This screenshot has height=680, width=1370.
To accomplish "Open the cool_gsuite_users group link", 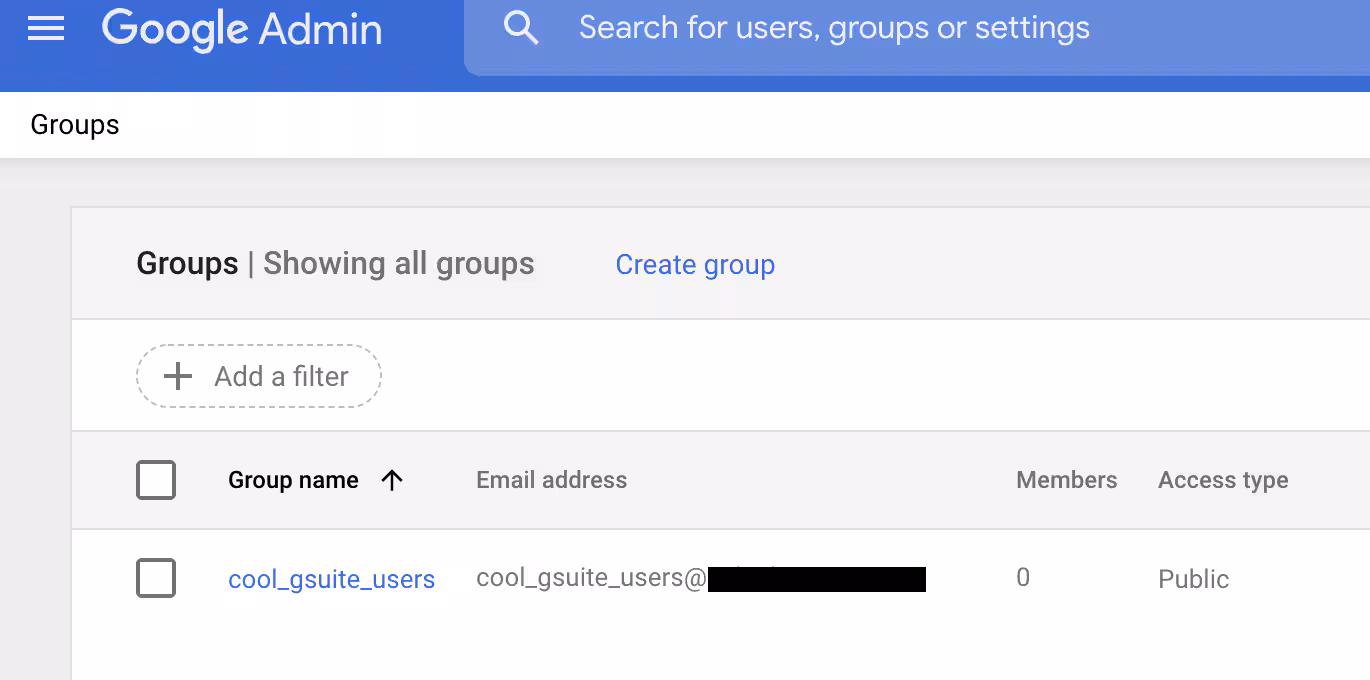I will tap(331, 580).
